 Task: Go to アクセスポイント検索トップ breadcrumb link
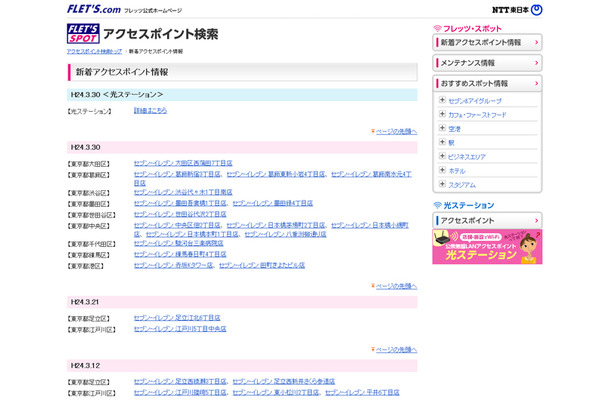94,51
